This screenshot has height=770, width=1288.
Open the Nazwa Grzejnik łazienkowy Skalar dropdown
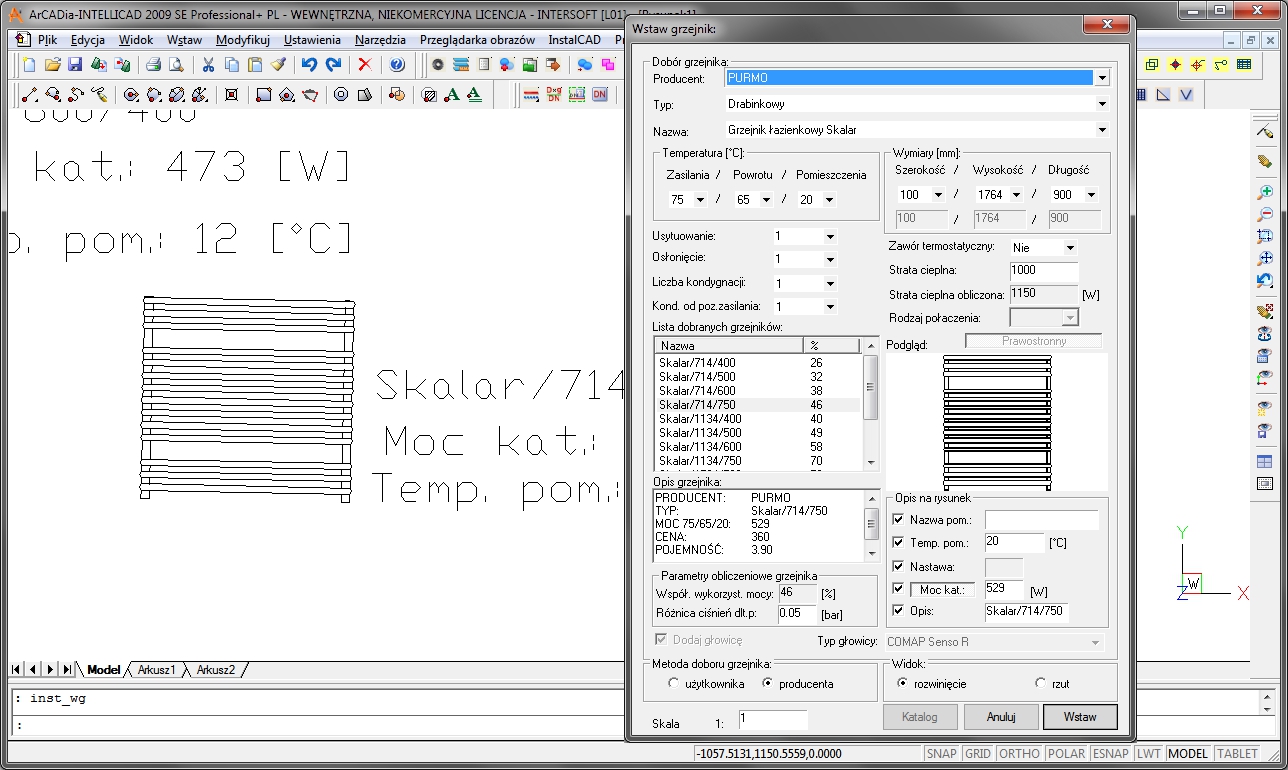point(1101,129)
